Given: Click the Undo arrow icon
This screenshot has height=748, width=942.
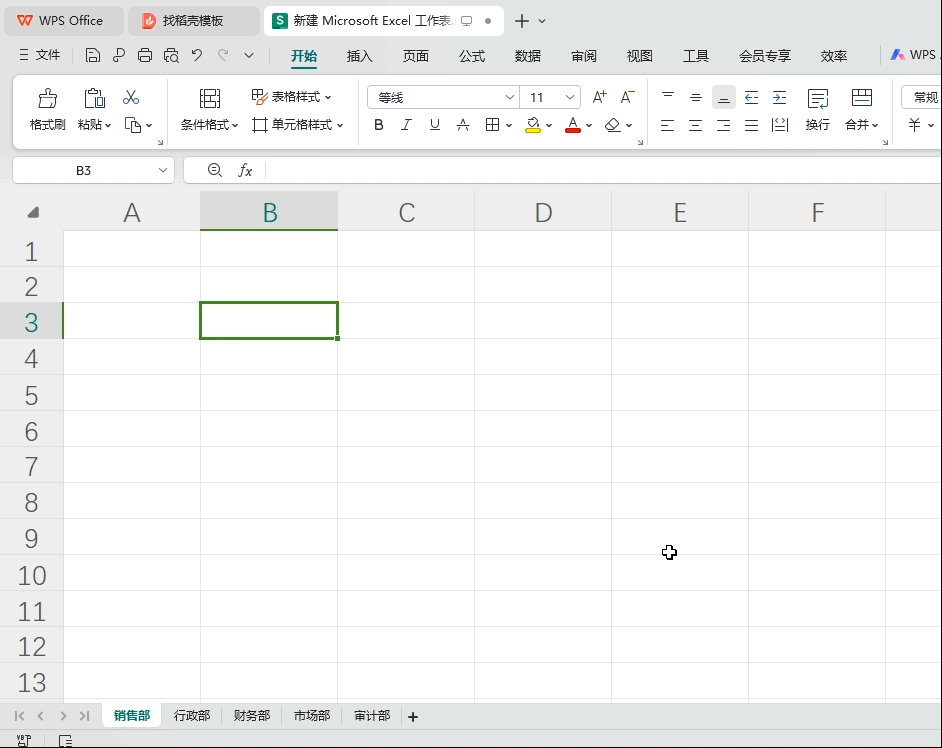Looking at the screenshot, I should [x=197, y=55].
